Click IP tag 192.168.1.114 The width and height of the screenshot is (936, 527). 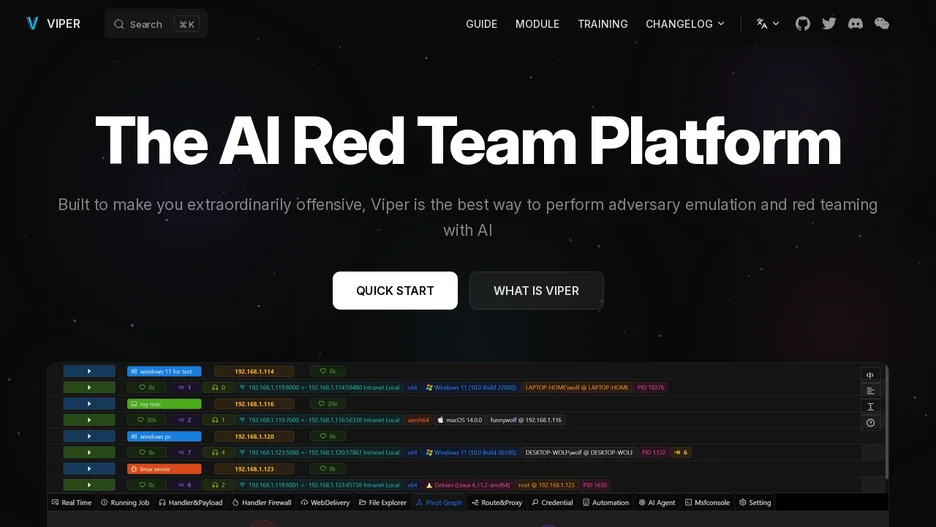(254, 371)
